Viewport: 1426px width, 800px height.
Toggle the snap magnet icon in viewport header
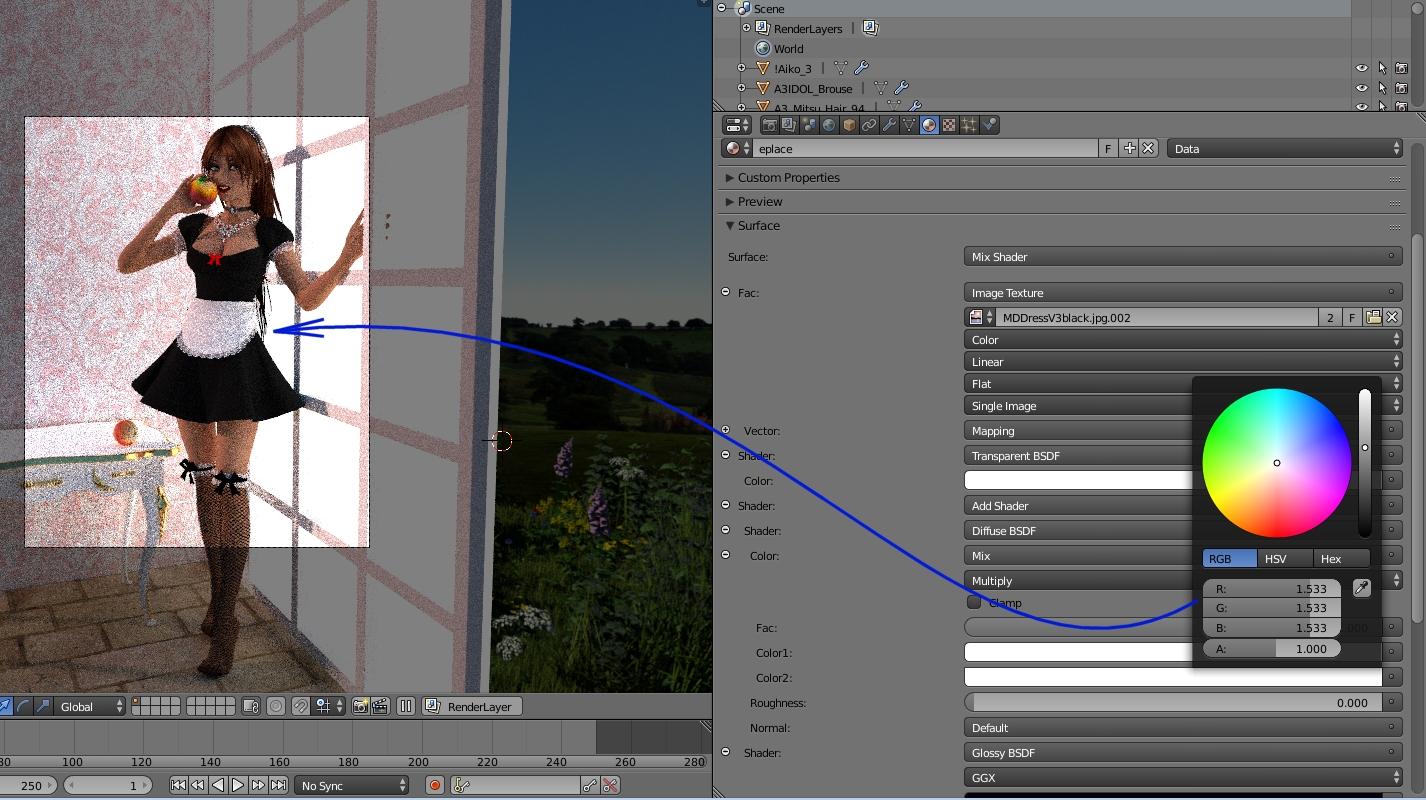click(299, 706)
